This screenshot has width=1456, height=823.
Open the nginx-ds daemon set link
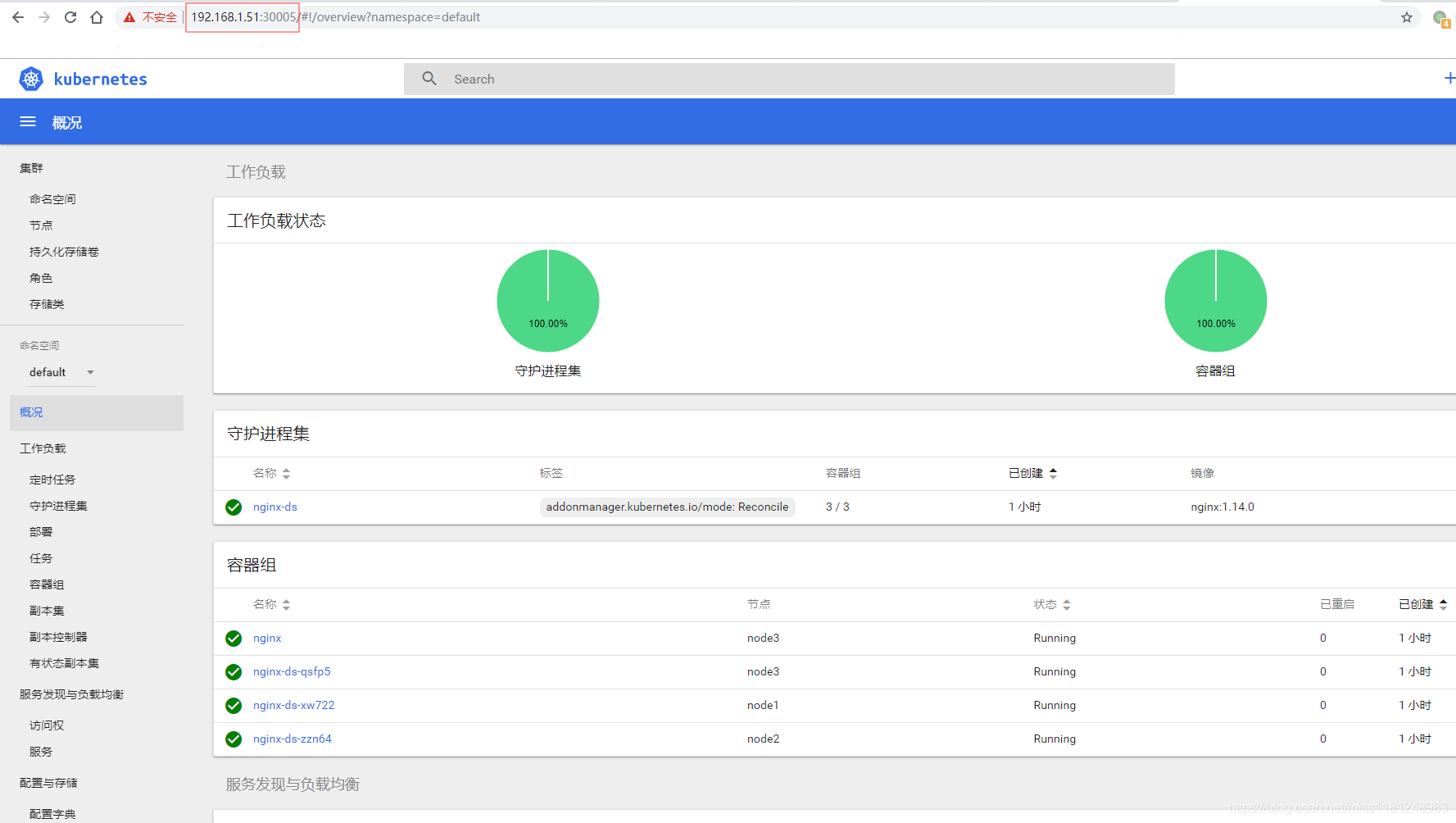(275, 507)
